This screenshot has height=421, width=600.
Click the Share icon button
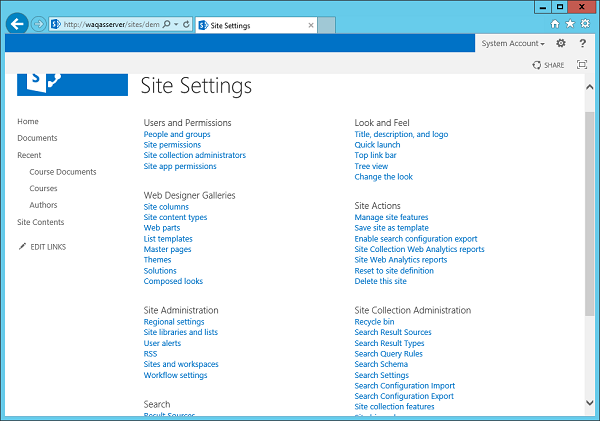point(549,64)
